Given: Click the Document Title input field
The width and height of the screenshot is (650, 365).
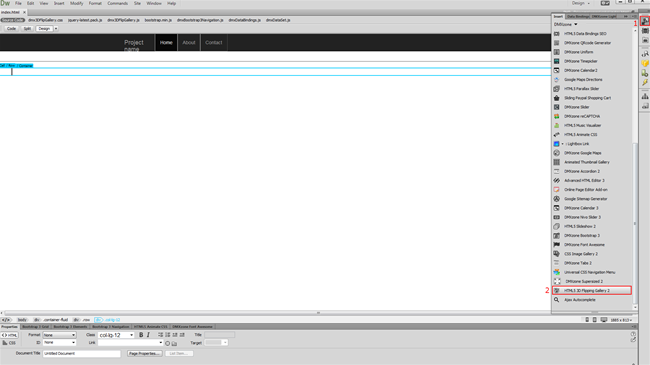Looking at the screenshot, I should (x=81, y=354).
